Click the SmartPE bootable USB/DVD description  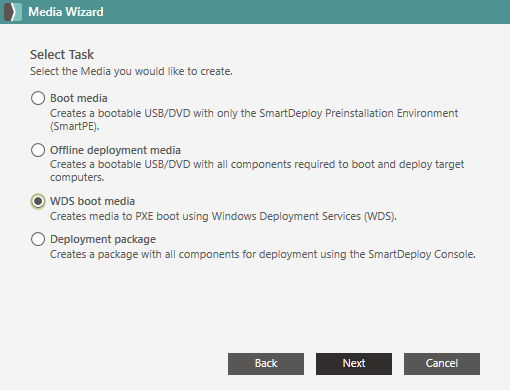tap(254, 120)
